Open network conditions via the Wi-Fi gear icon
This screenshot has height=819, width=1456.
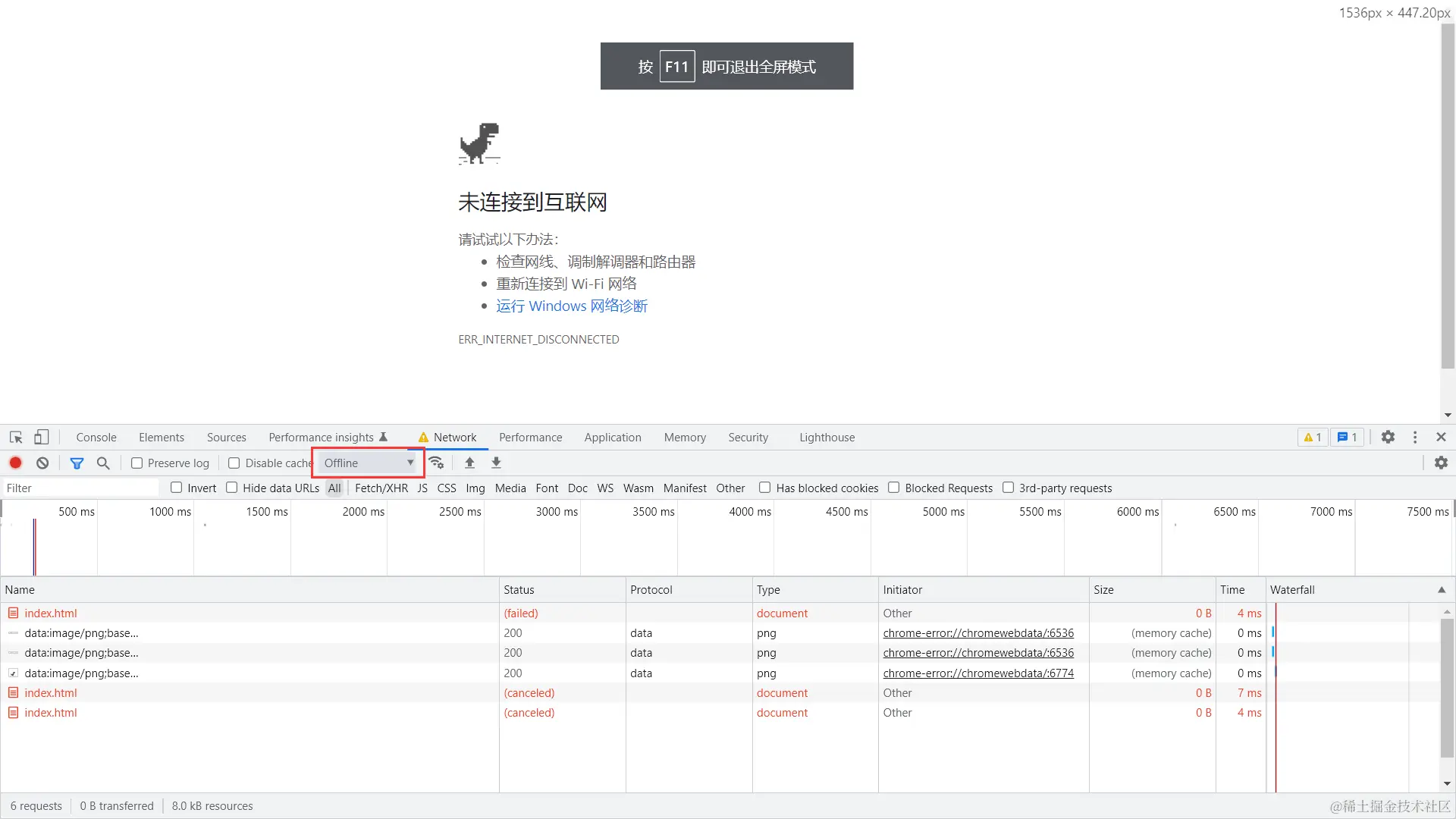436,463
